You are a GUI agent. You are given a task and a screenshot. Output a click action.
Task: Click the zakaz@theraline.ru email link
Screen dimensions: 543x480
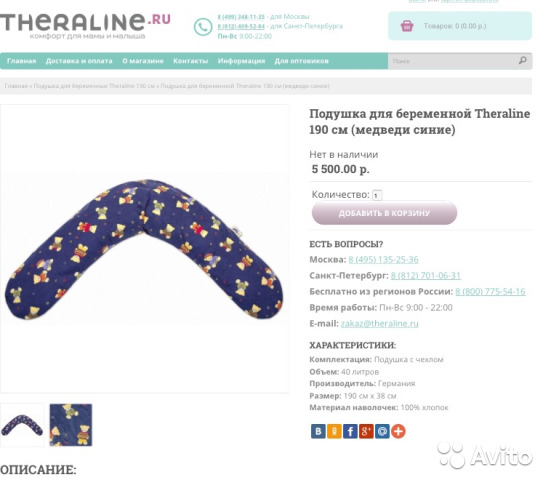(x=380, y=323)
